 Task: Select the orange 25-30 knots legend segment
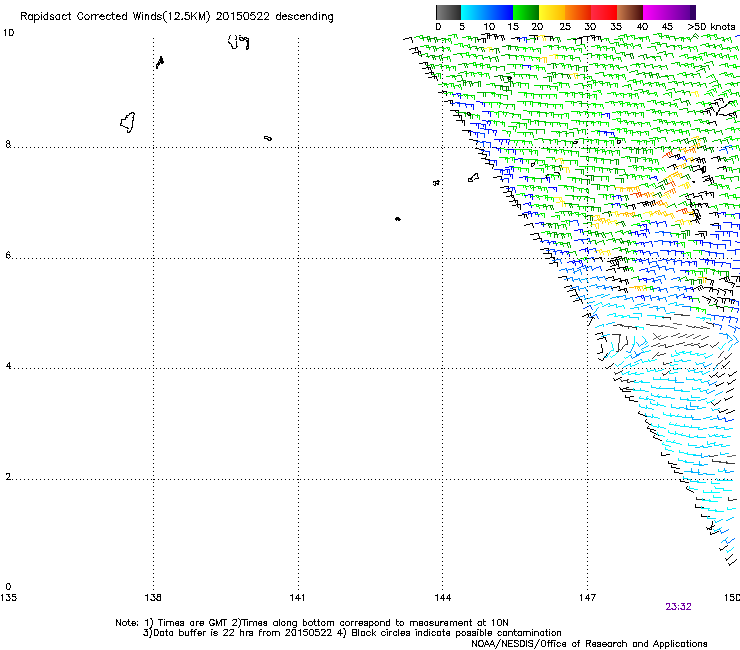578,12
